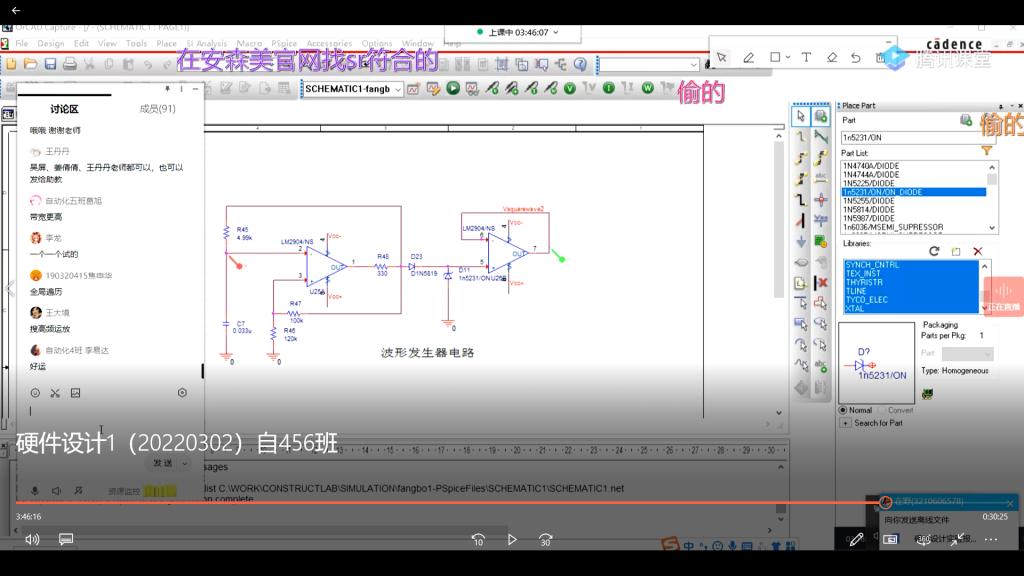Expand the SCHEMATIC1-fangb simulation profile dropdown
Screen dimensions: 1024x576
pyautogui.click(x=398, y=89)
